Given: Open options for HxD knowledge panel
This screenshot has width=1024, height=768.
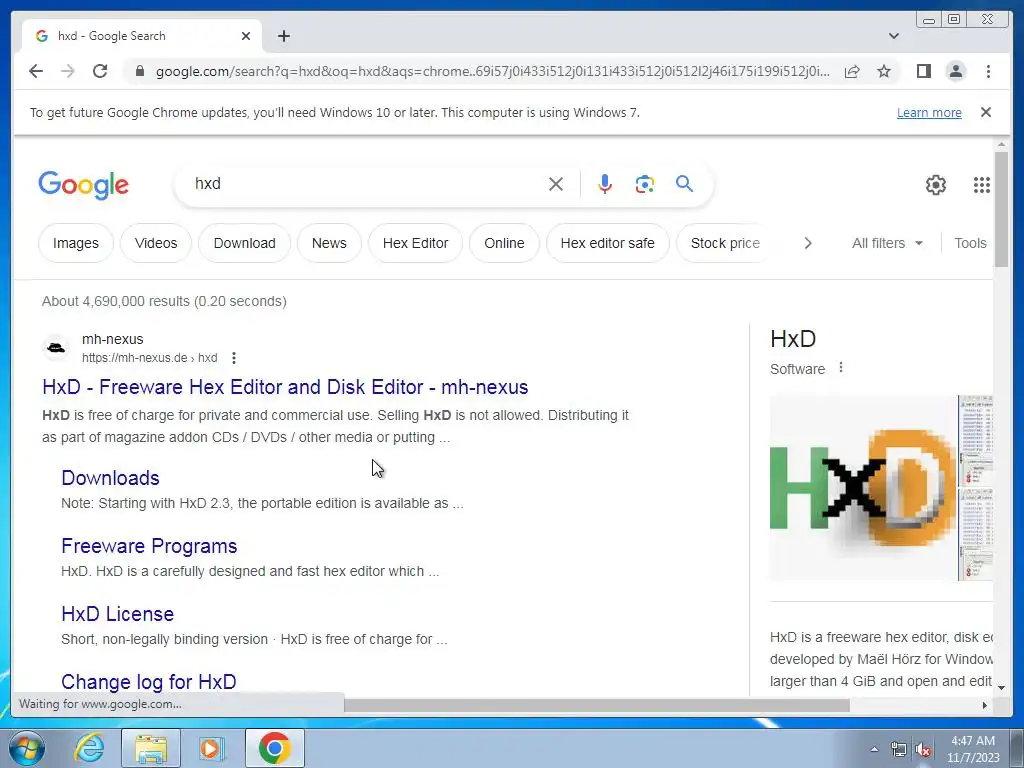Looking at the screenshot, I should pyautogui.click(x=841, y=368).
